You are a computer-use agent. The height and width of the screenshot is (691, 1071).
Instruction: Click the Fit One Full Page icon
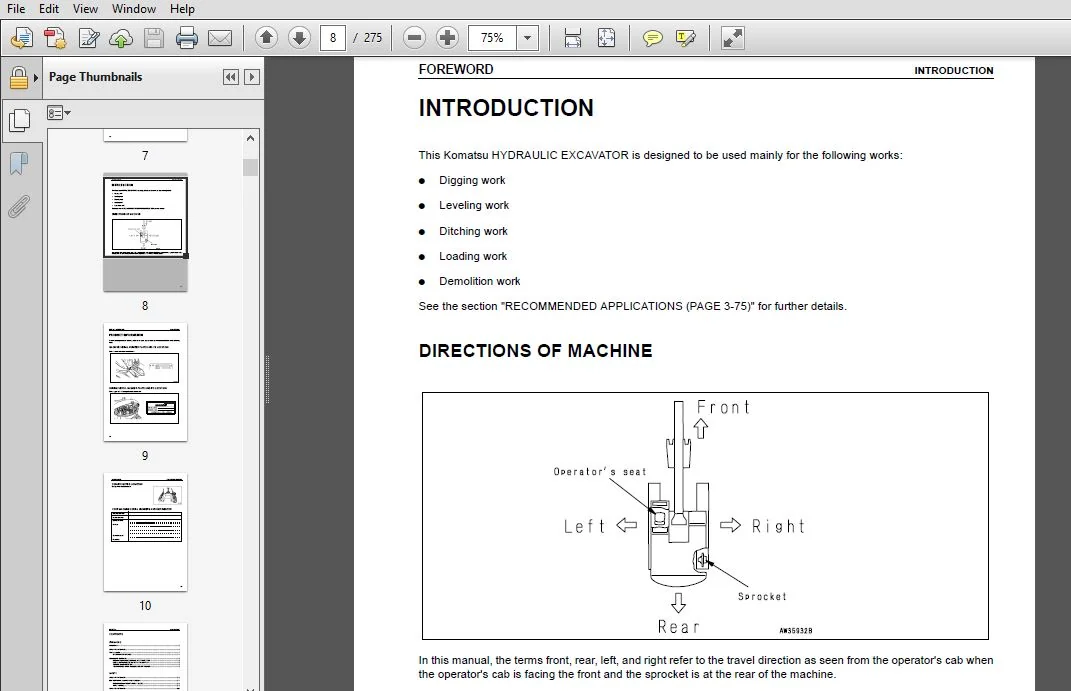pyautogui.click(x=606, y=38)
